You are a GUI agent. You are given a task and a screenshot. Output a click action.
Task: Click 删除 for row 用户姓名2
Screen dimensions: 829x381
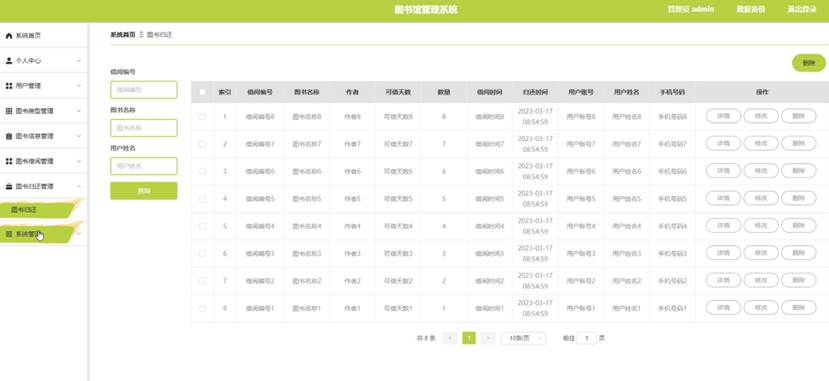click(798, 281)
